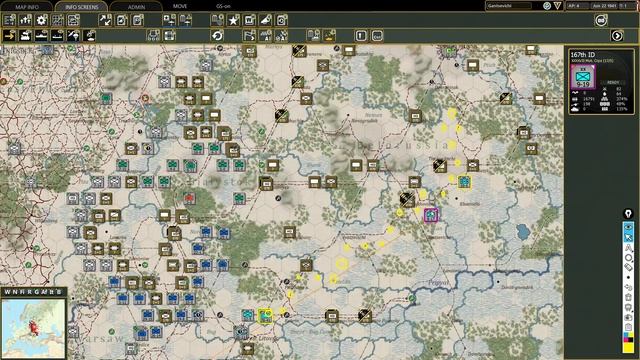Open the MAP INFO tab
The image size is (640, 360).
[27, 7]
